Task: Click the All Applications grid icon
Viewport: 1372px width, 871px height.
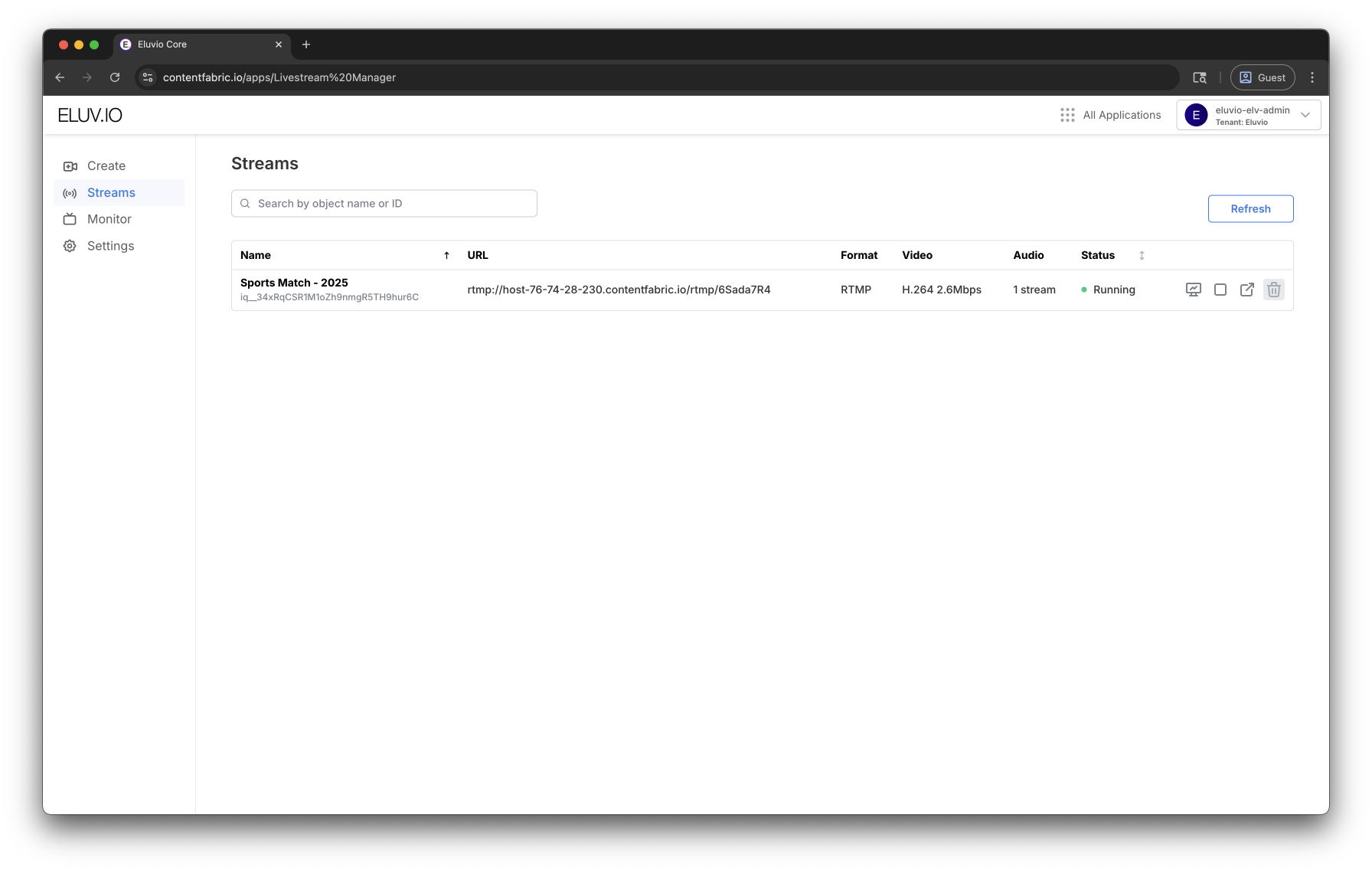Action: 1067,115
